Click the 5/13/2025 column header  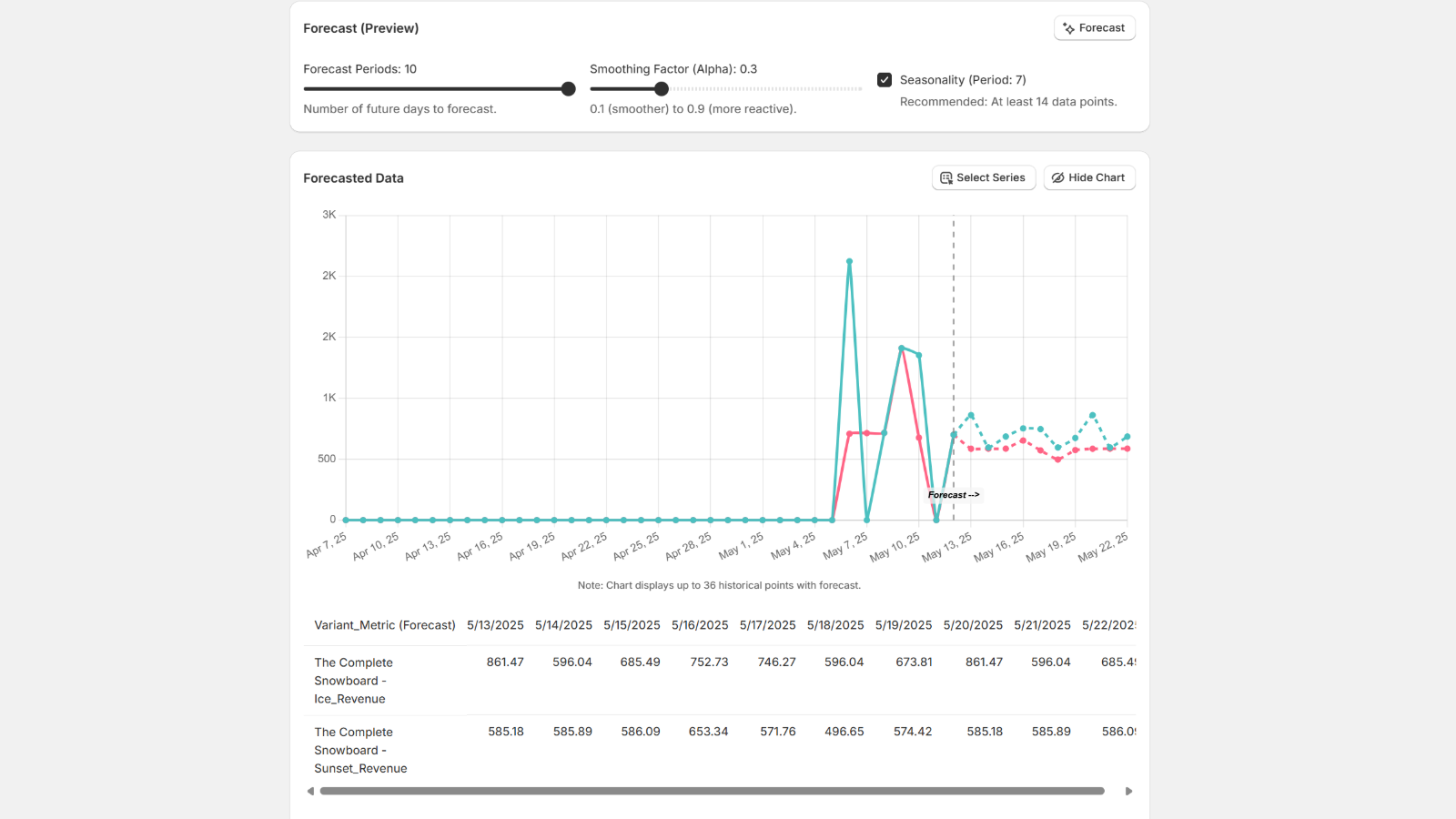pos(495,625)
